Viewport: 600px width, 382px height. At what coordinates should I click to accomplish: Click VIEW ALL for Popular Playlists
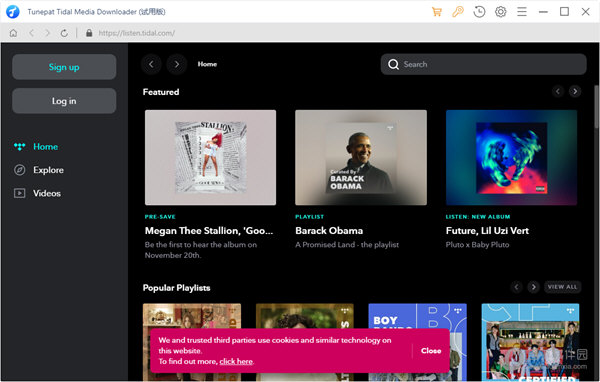click(x=562, y=287)
